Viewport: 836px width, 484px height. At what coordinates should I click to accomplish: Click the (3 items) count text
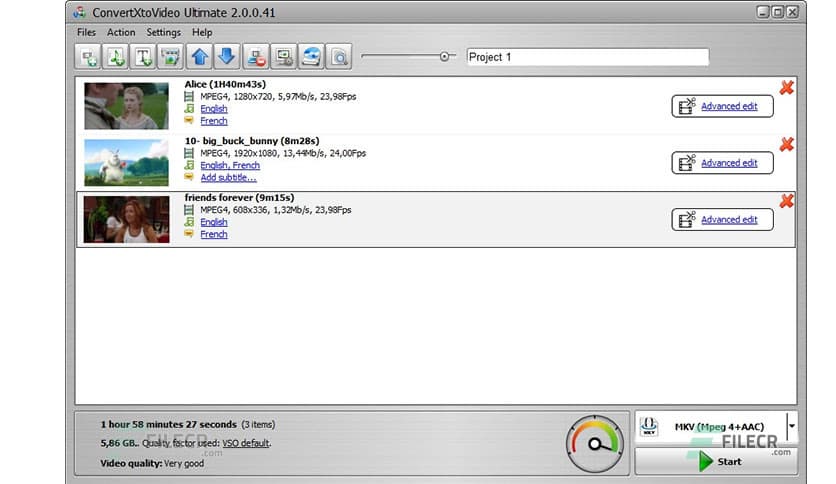[x=258, y=425]
